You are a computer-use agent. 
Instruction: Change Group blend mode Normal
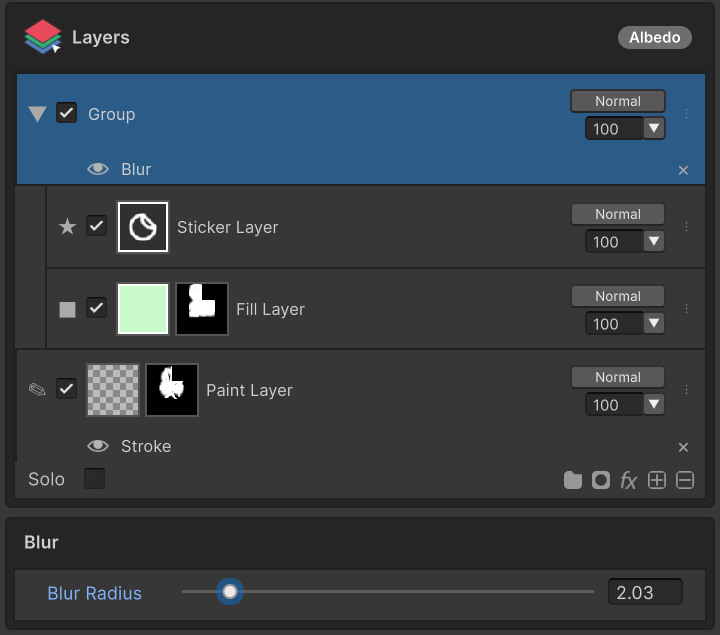point(618,101)
